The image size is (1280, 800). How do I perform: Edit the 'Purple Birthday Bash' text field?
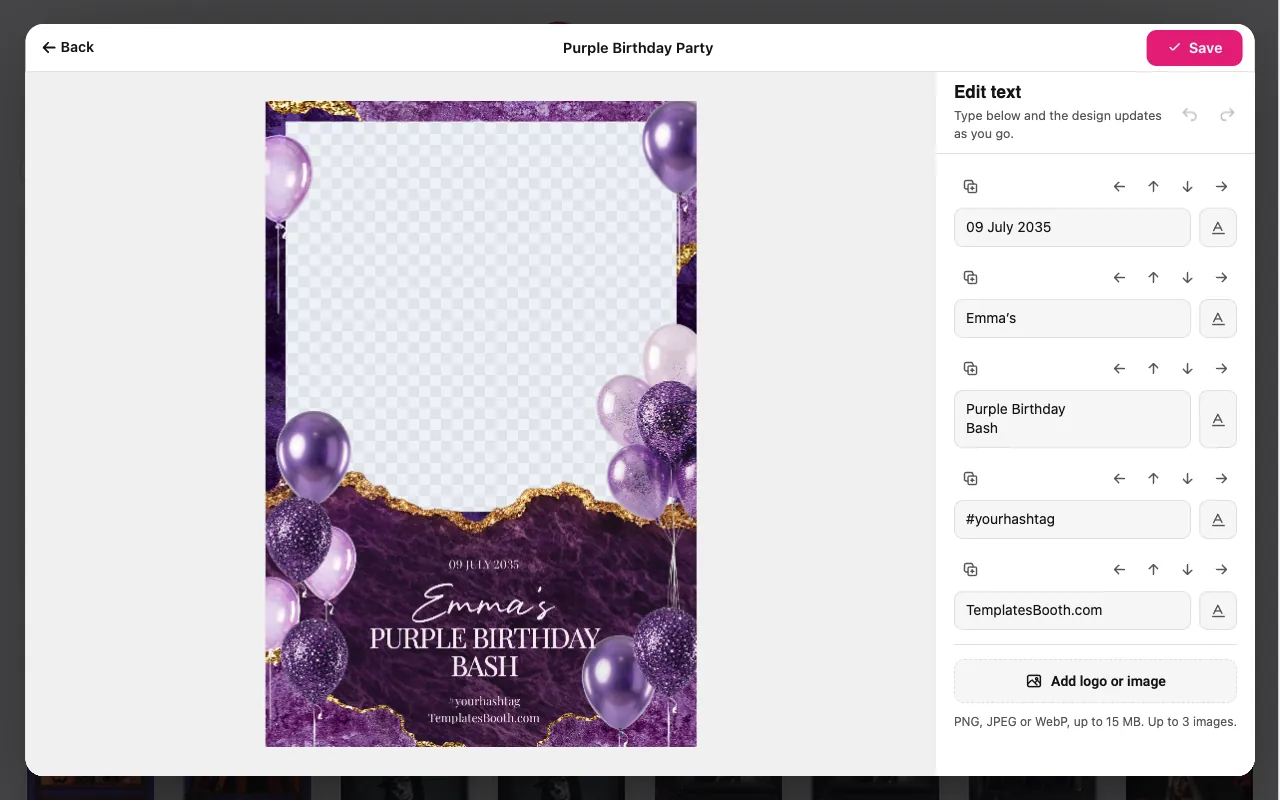point(1072,419)
